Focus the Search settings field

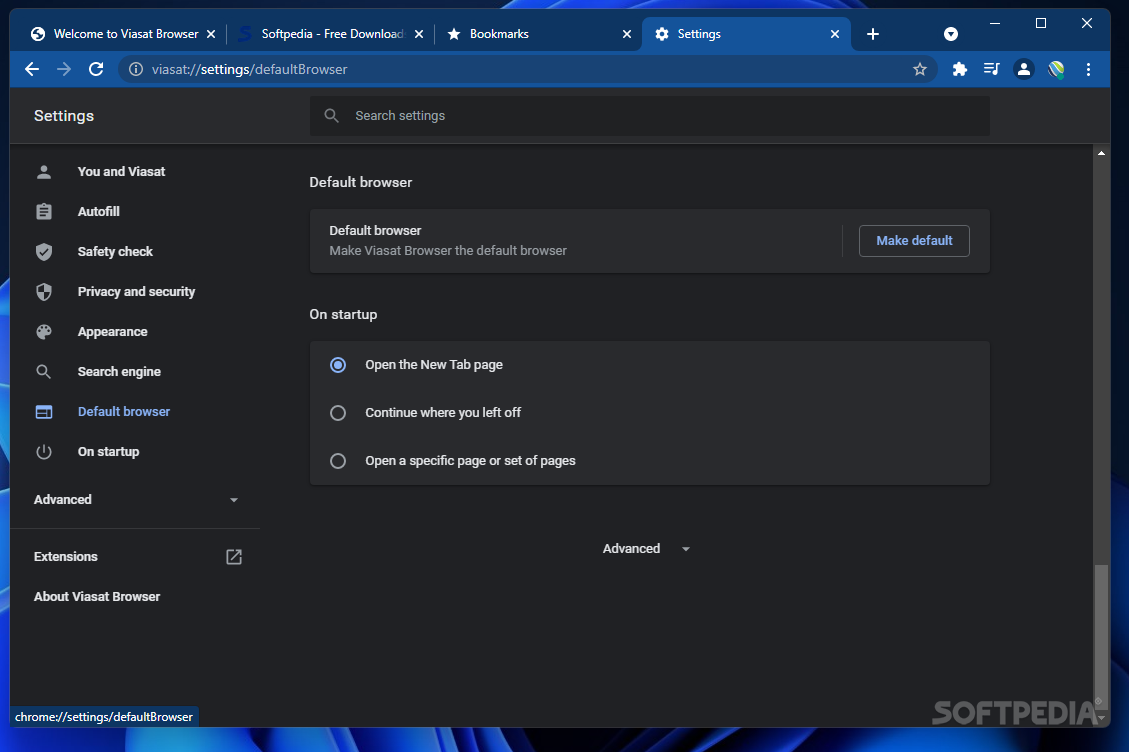pos(649,115)
